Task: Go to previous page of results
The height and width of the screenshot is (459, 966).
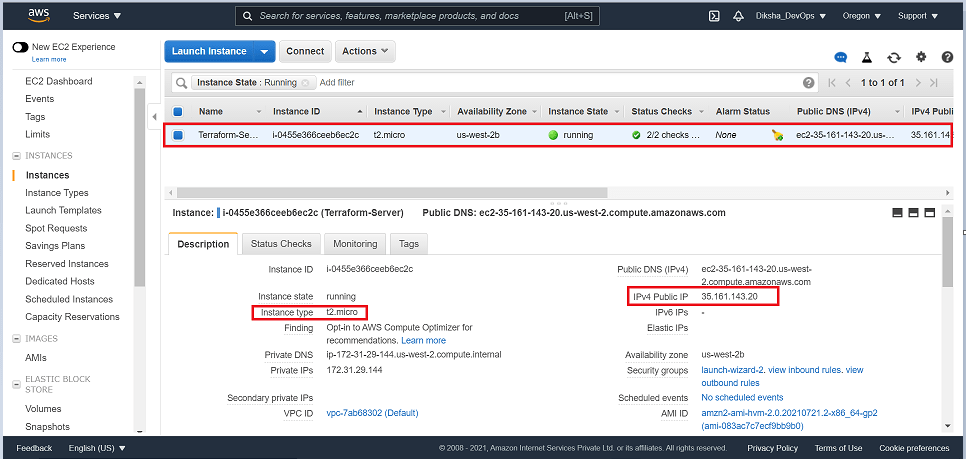Action: coord(848,83)
